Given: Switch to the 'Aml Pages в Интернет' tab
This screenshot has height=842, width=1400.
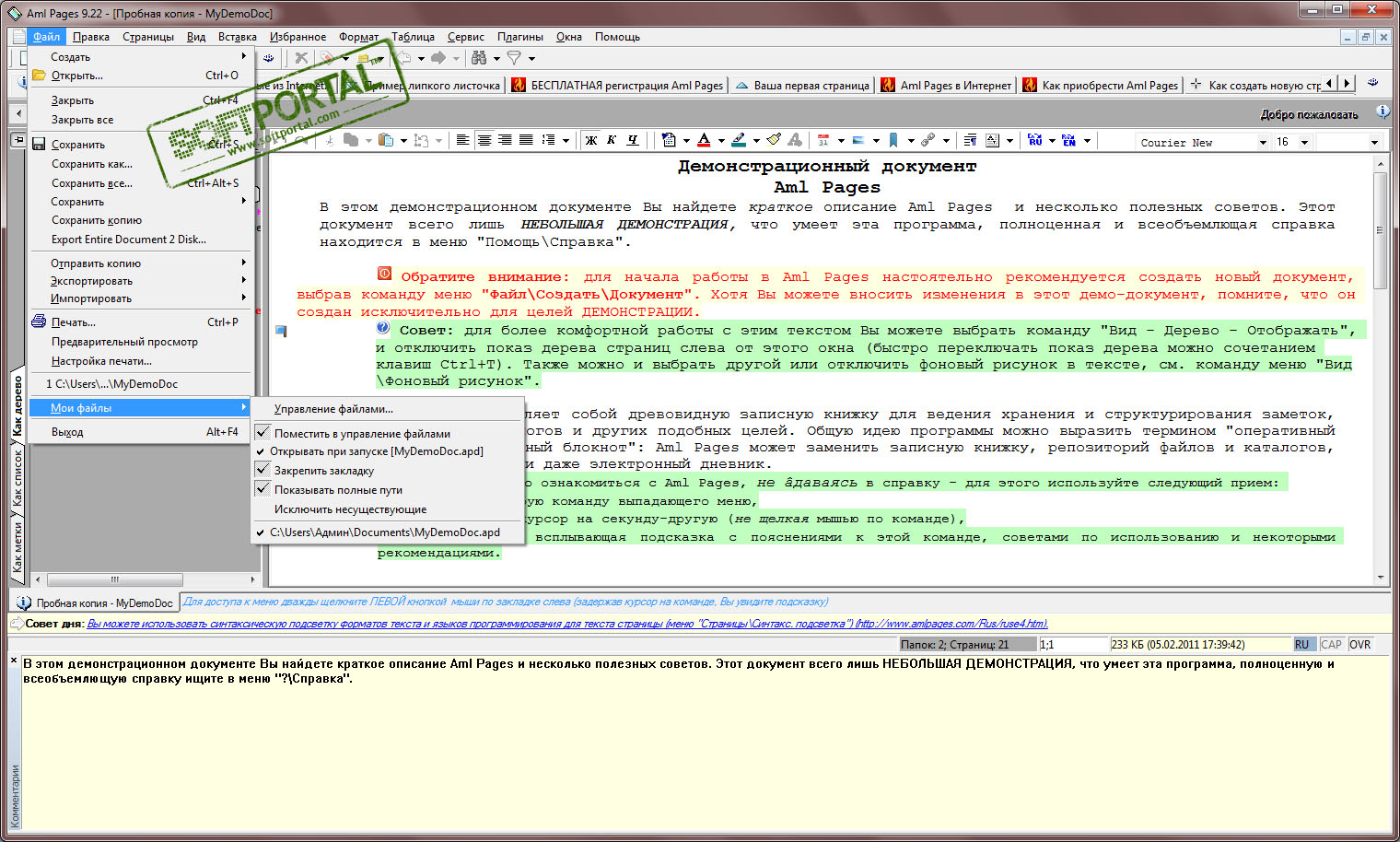Looking at the screenshot, I should pyautogui.click(x=946, y=85).
